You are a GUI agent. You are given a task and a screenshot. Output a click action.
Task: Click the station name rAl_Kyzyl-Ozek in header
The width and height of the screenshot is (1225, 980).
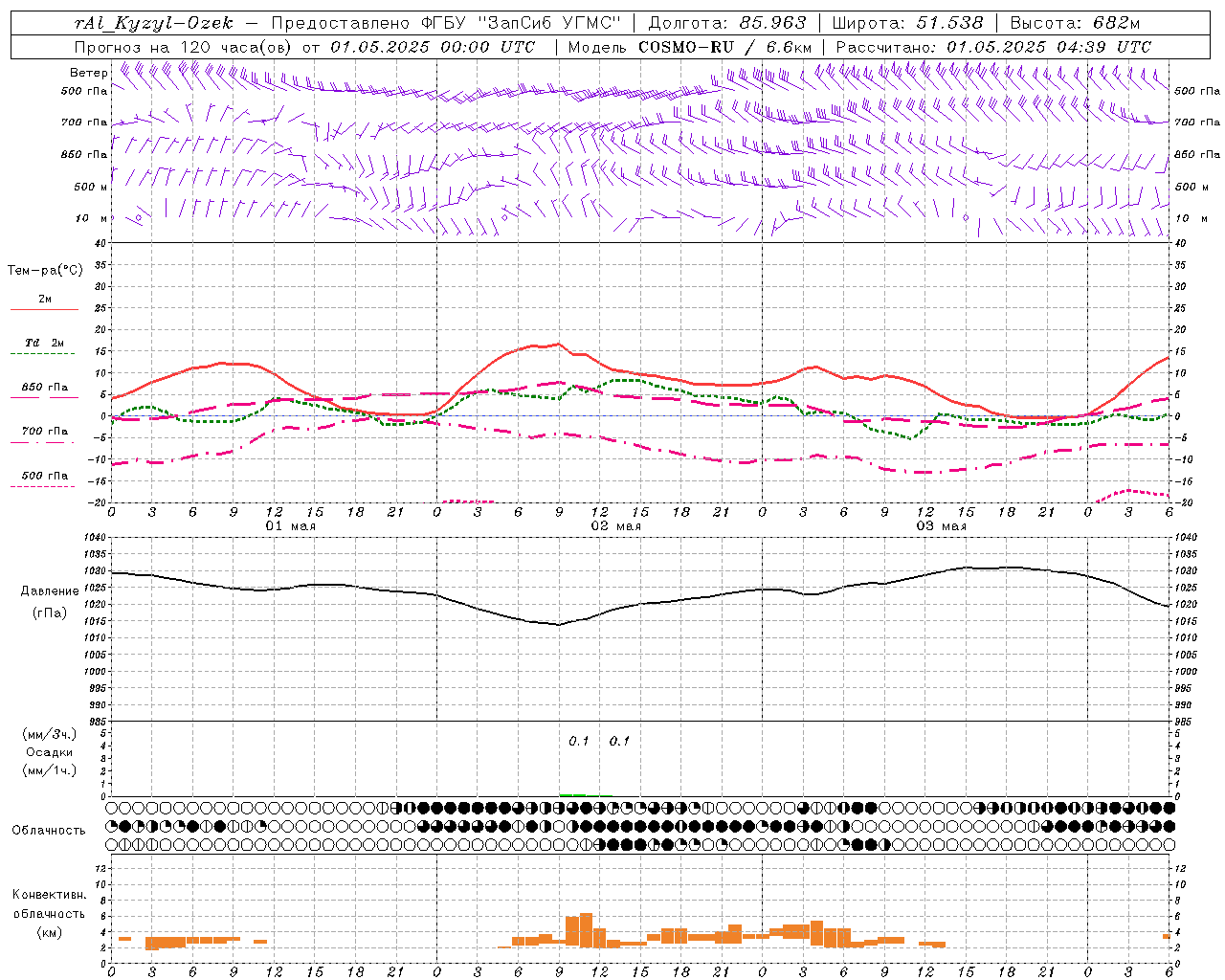pos(153,23)
